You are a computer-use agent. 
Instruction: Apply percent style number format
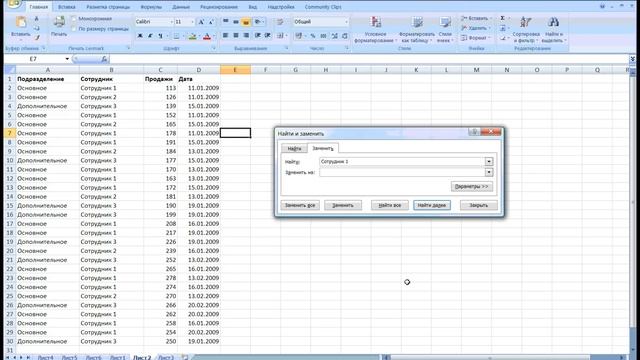[x=313, y=36]
